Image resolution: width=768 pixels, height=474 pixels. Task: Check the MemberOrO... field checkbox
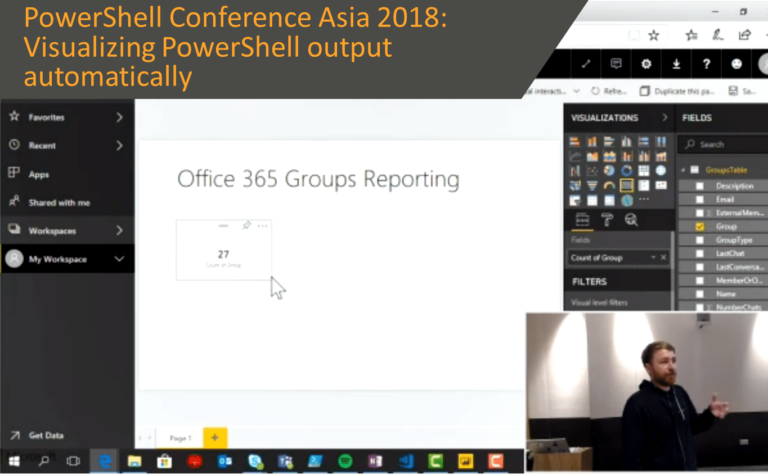coord(699,281)
